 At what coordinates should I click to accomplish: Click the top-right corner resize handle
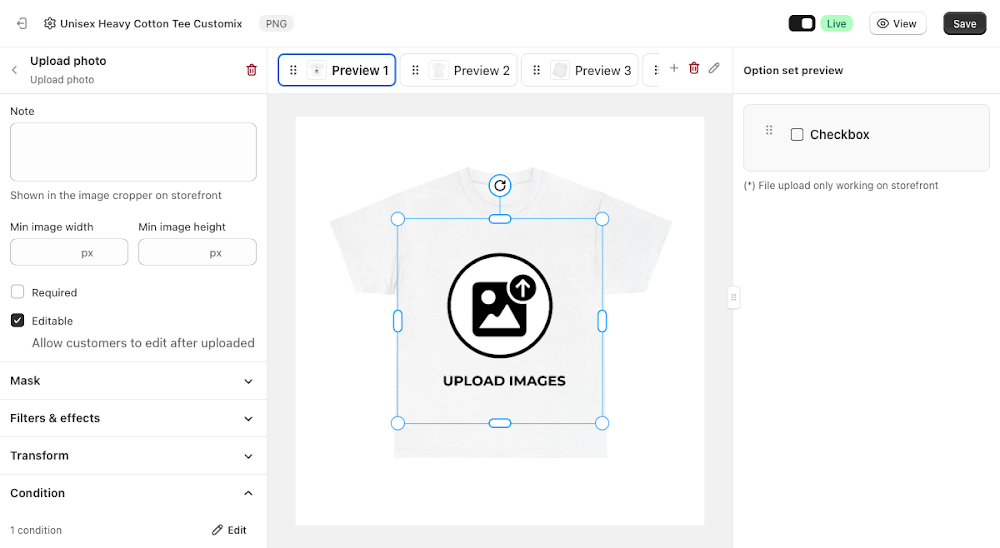602,219
